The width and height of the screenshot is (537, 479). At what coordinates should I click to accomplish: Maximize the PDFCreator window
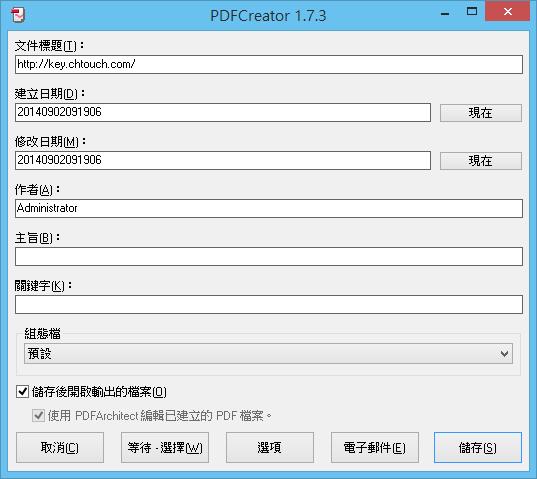pyautogui.click(x=472, y=12)
